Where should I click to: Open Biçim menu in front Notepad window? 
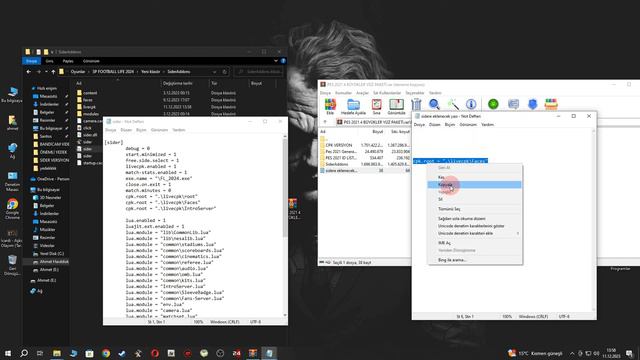450,124
